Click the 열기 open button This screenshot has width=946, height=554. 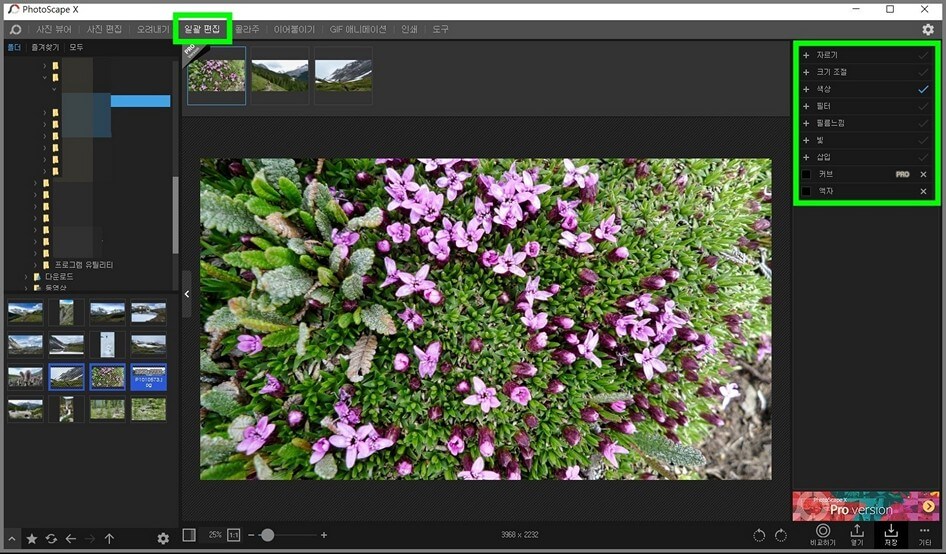click(x=857, y=535)
